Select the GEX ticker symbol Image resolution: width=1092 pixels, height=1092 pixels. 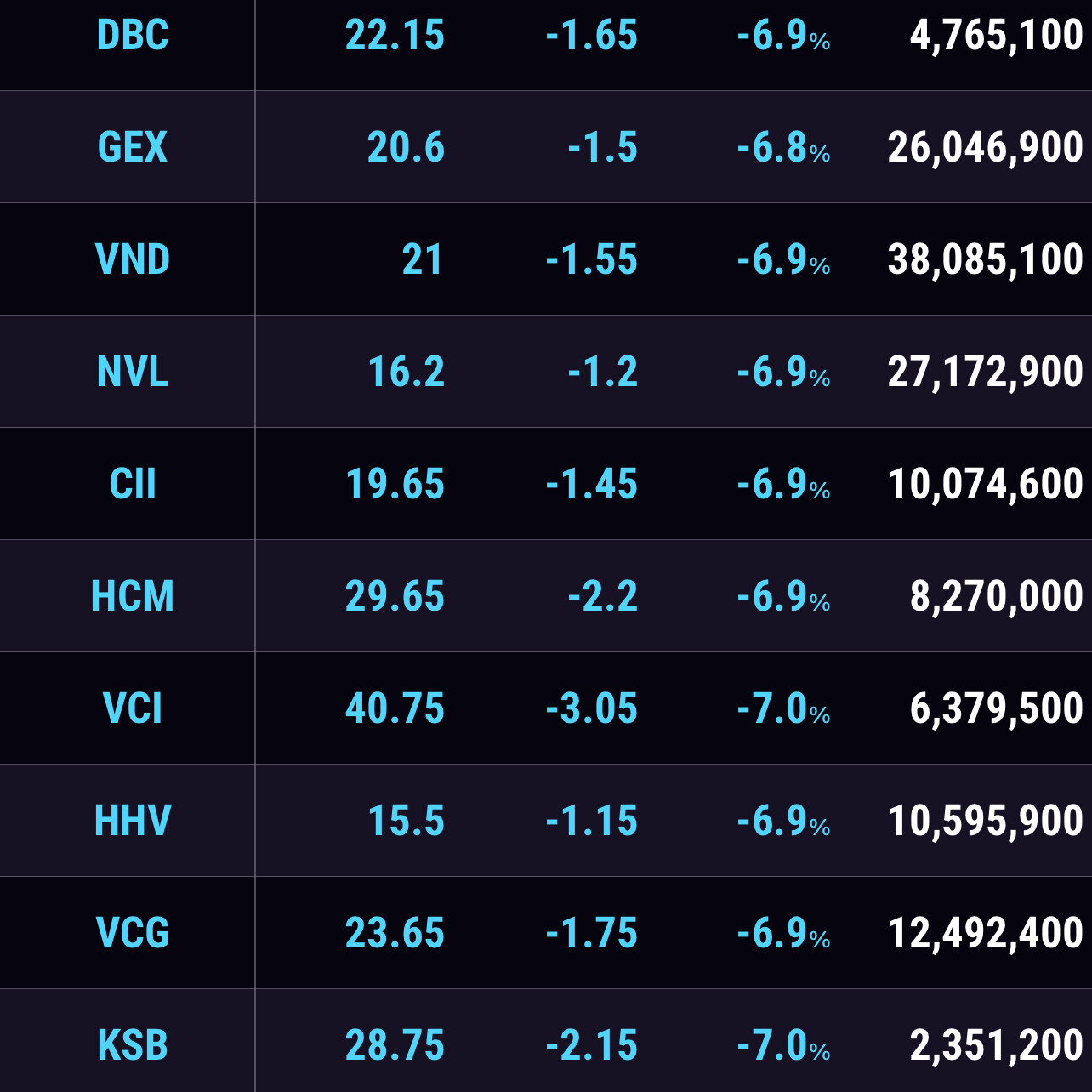coord(133,147)
